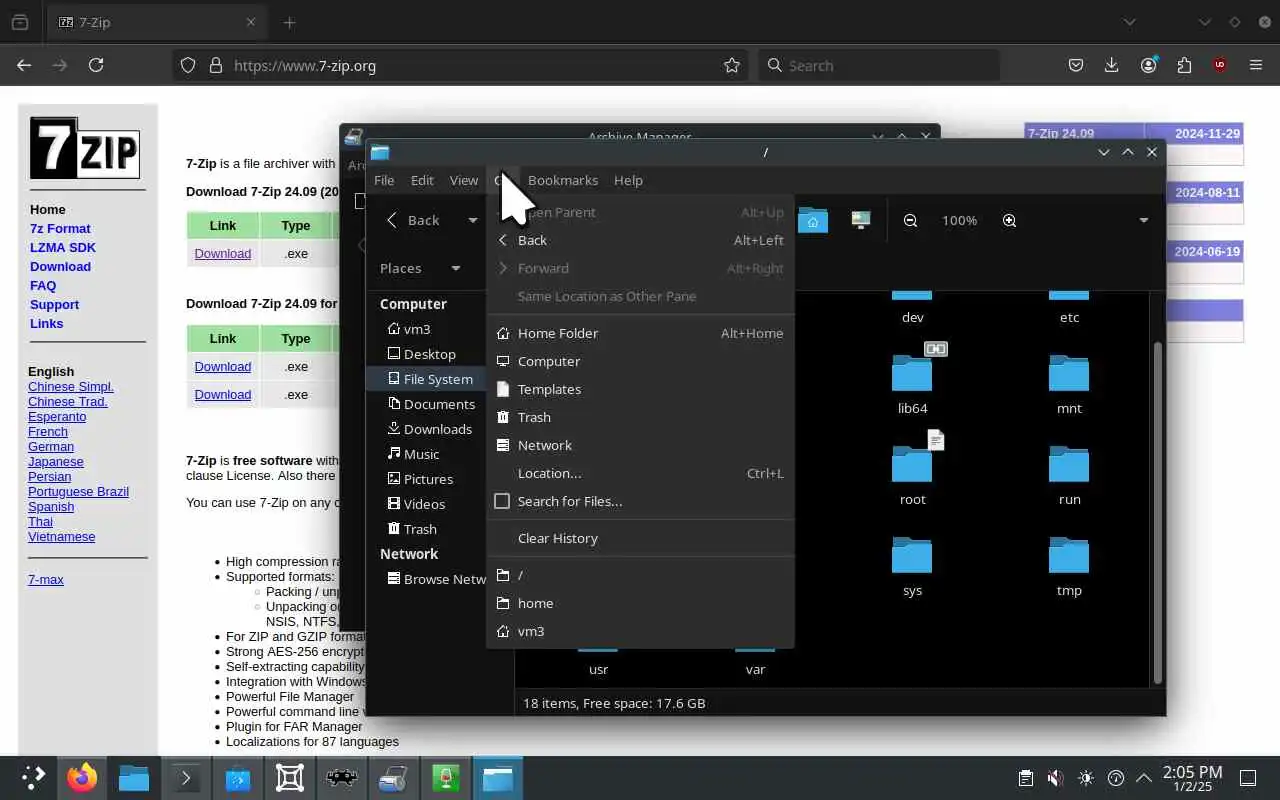Image resolution: width=1280 pixels, height=800 pixels.
Task: Switch language to German link
Action: coord(51,446)
